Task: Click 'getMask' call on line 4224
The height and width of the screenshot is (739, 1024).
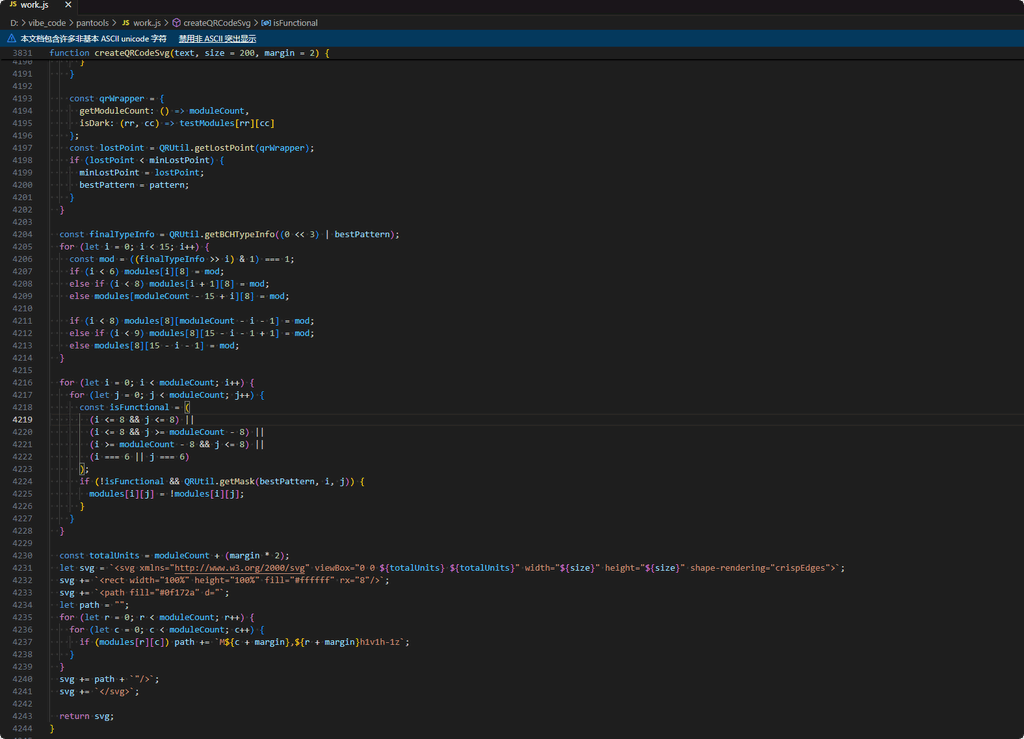Action: pyautogui.click(x=237, y=482)
